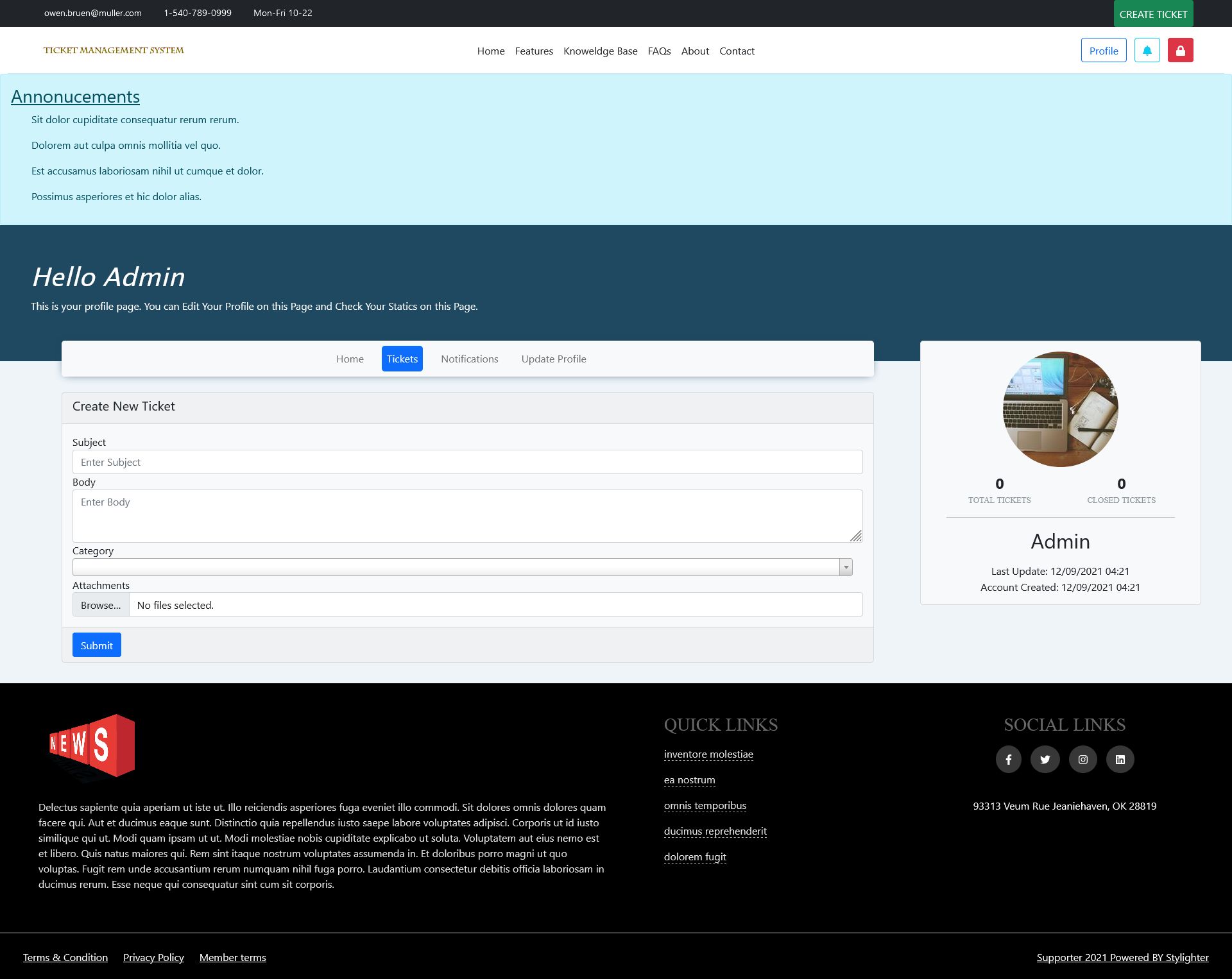The image size is (1232, 979).
Task: Open the LinkedIn social link
Action: (1120, 760)
